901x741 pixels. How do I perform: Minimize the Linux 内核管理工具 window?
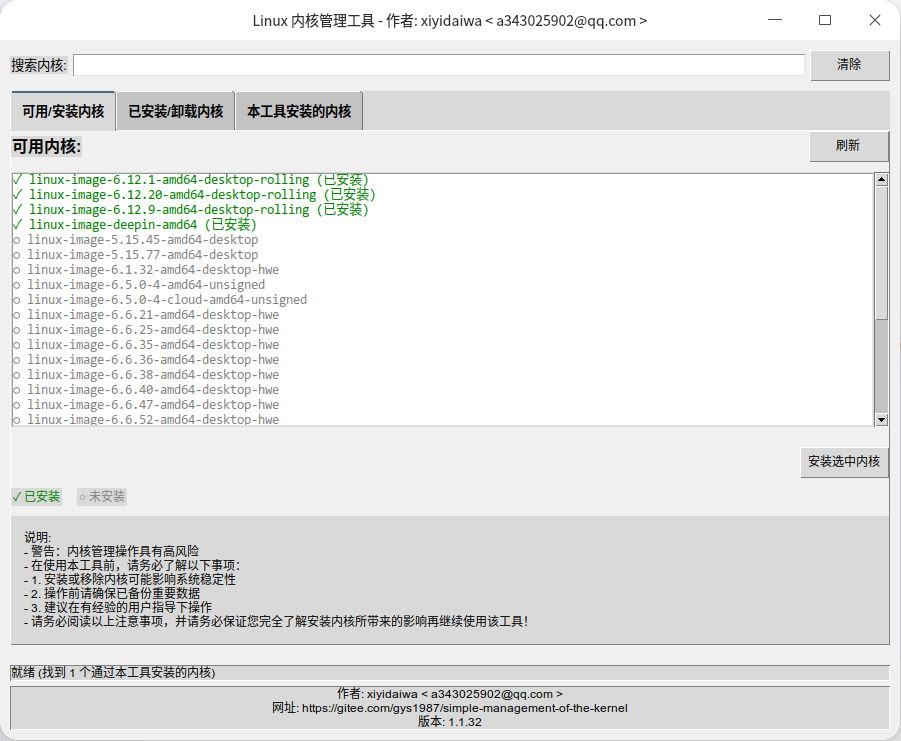tap(775, 20)
